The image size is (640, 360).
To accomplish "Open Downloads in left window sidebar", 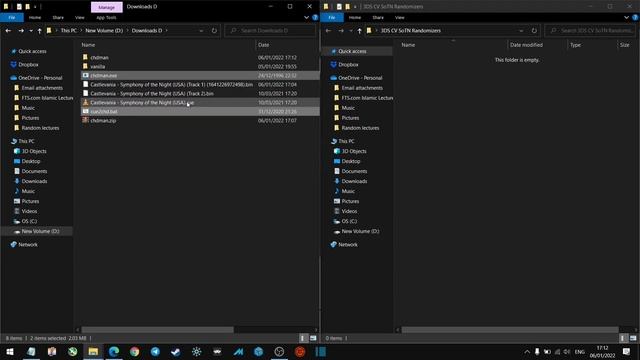I will [x=34, y=181].
